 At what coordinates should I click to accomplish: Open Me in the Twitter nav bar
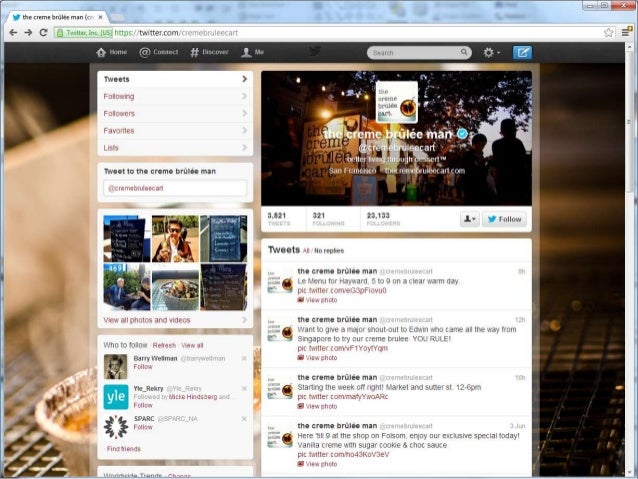[253, 52]
